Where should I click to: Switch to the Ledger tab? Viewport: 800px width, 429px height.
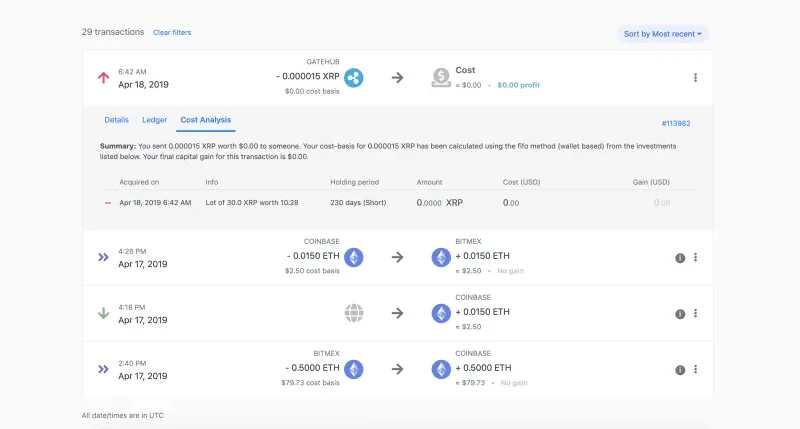tap(154, 120)
